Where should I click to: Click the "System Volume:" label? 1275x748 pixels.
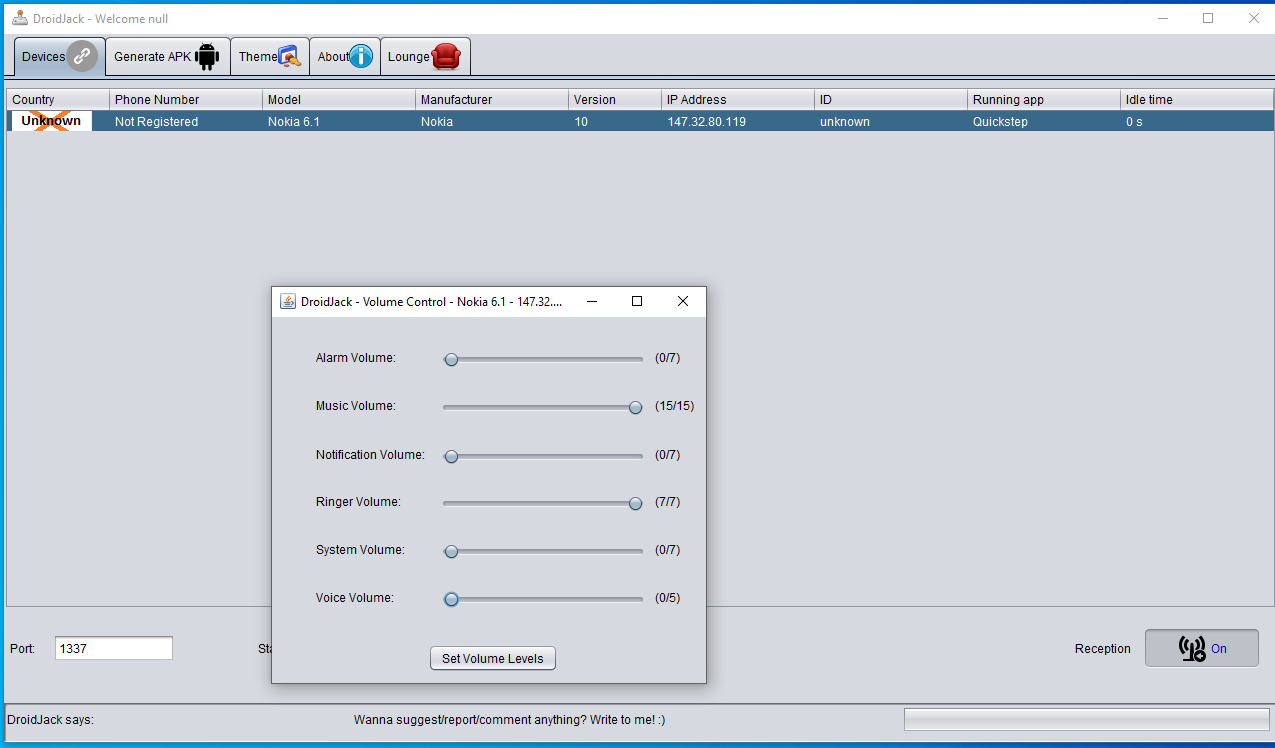tap(360, 550)
